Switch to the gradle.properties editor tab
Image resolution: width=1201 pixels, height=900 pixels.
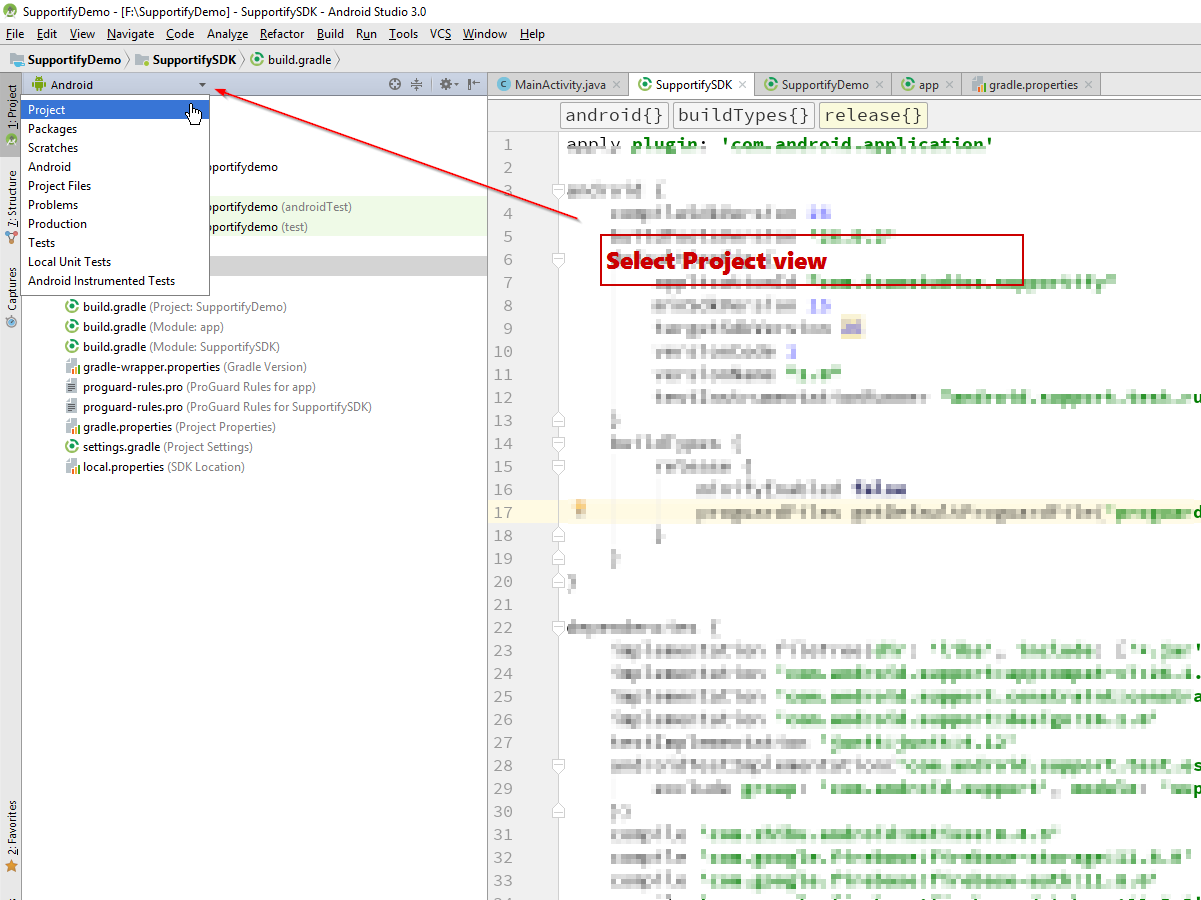(x=1033, y=85)
